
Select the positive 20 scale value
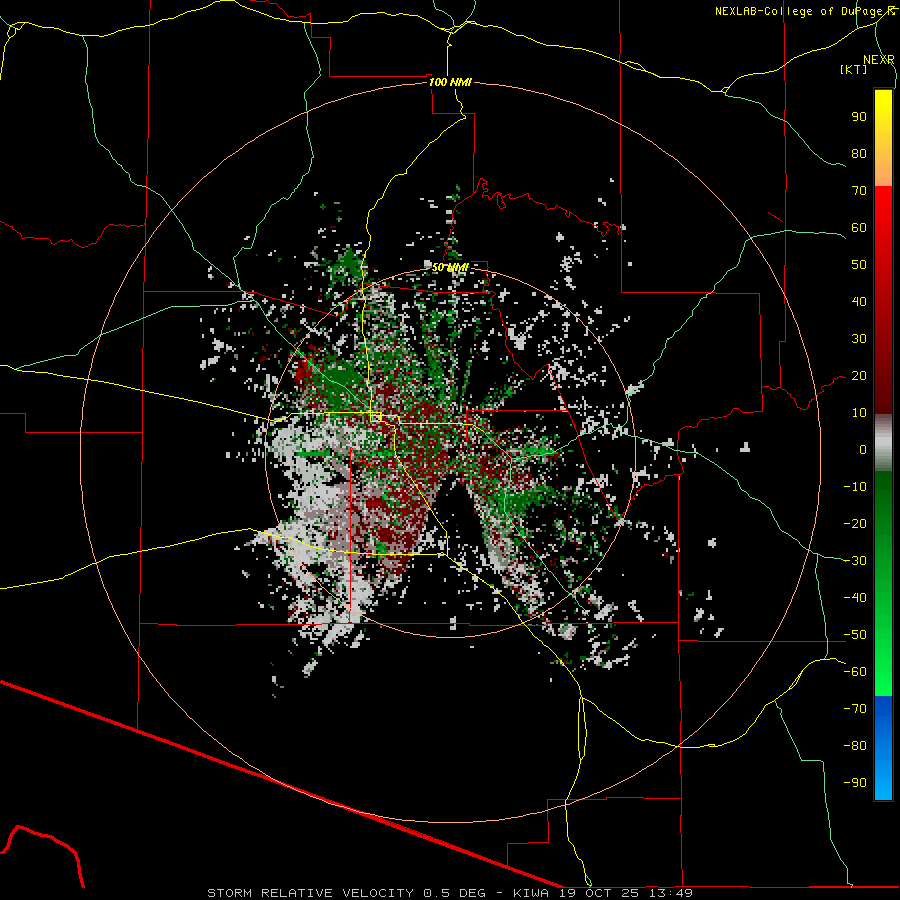point(859,376)
